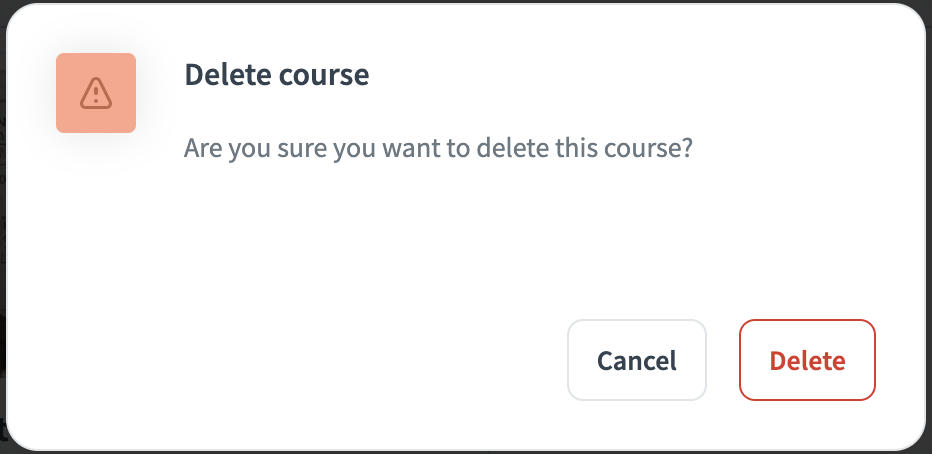Select the exclamation mark warning symbol
The width and height of the screenshot is (932, 454).
(x=96, y=94)
